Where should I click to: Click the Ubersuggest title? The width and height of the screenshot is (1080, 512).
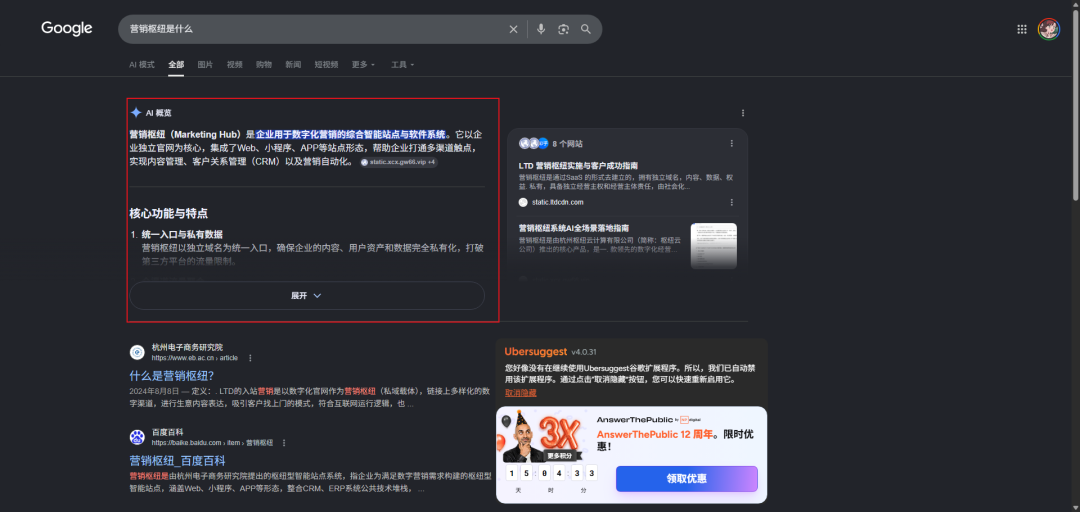tap(536, 351)
